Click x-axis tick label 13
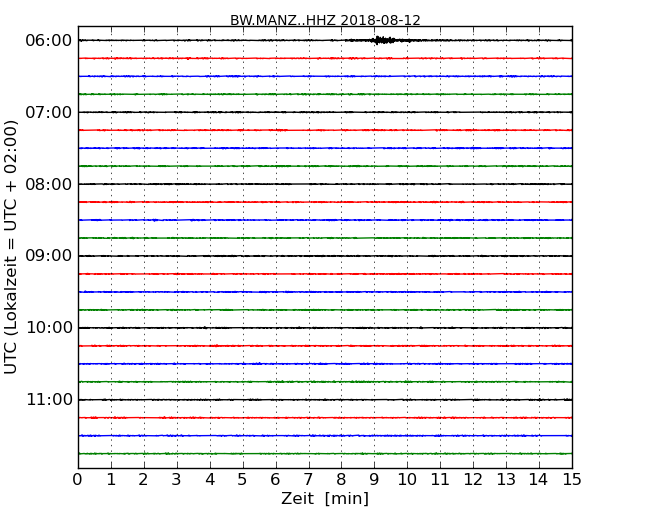Viewport: 650px width, 520px height. (506, 480)
